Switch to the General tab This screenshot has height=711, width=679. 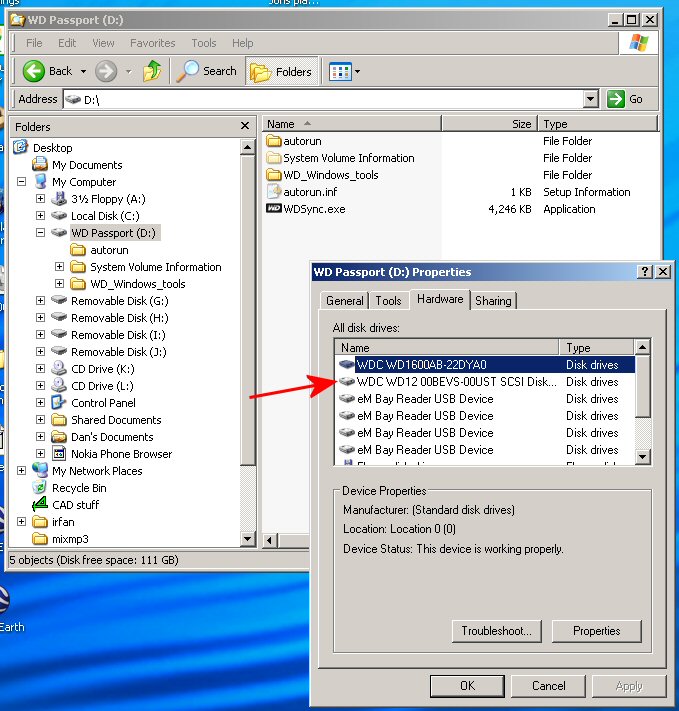coord(345,301)
